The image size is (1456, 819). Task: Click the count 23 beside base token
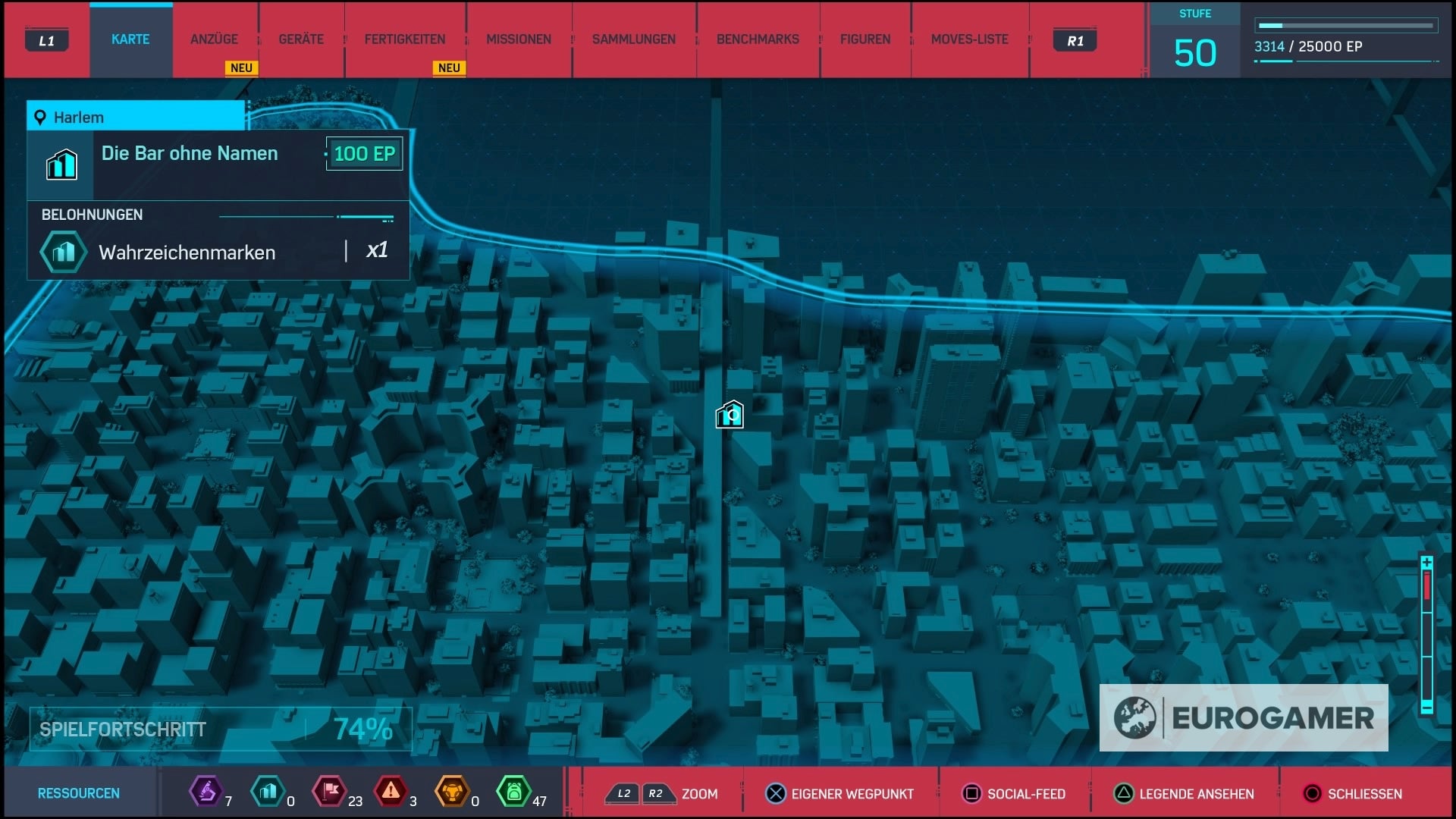(x=355, y=801)
